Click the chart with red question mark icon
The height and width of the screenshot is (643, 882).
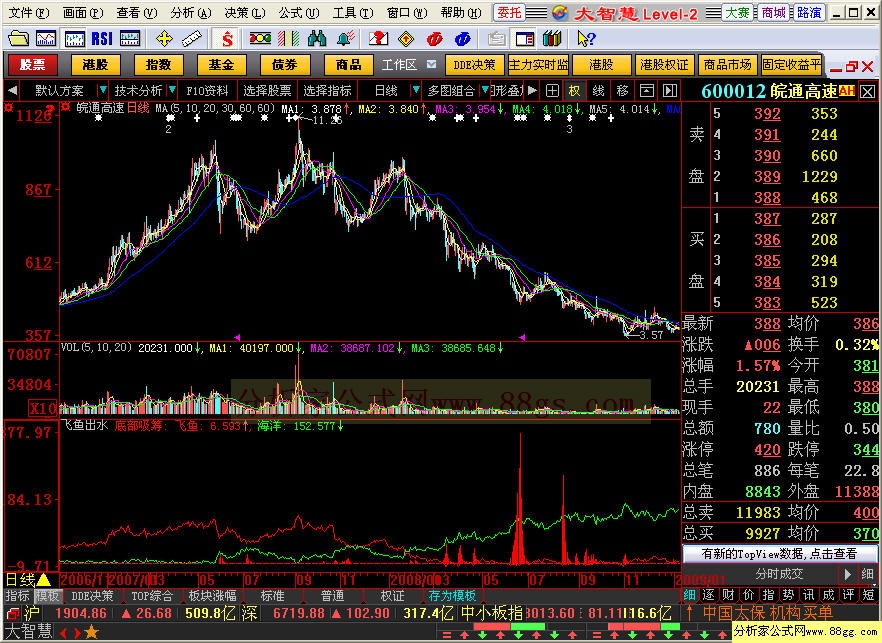(379, 39)
